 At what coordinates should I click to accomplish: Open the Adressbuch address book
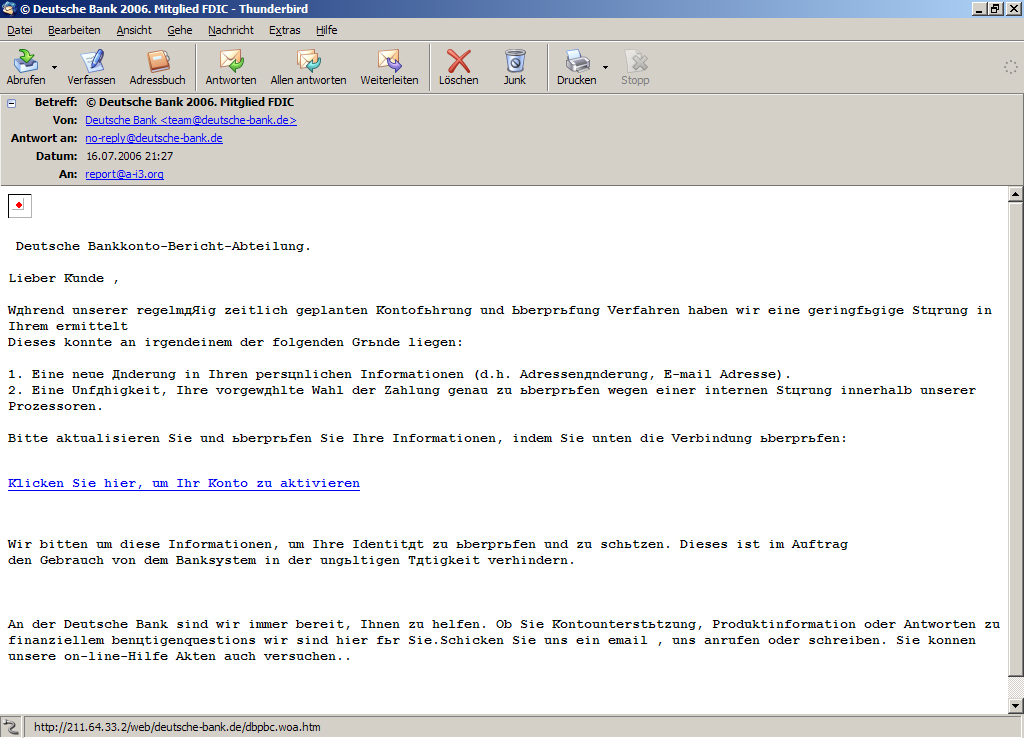tap(157, 67)
